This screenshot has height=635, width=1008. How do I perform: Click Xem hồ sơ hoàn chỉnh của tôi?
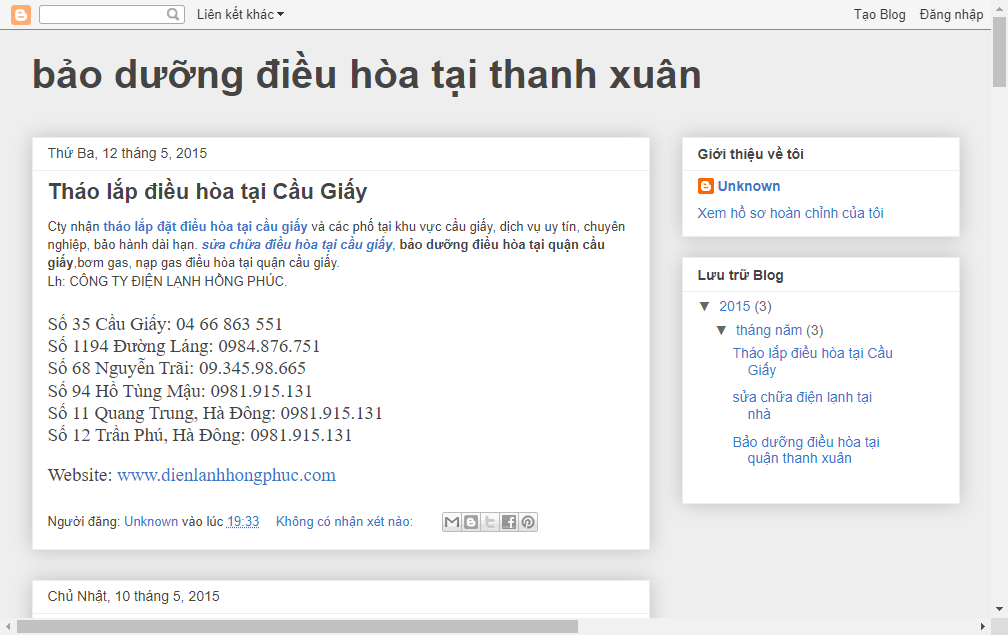[790, 213]
